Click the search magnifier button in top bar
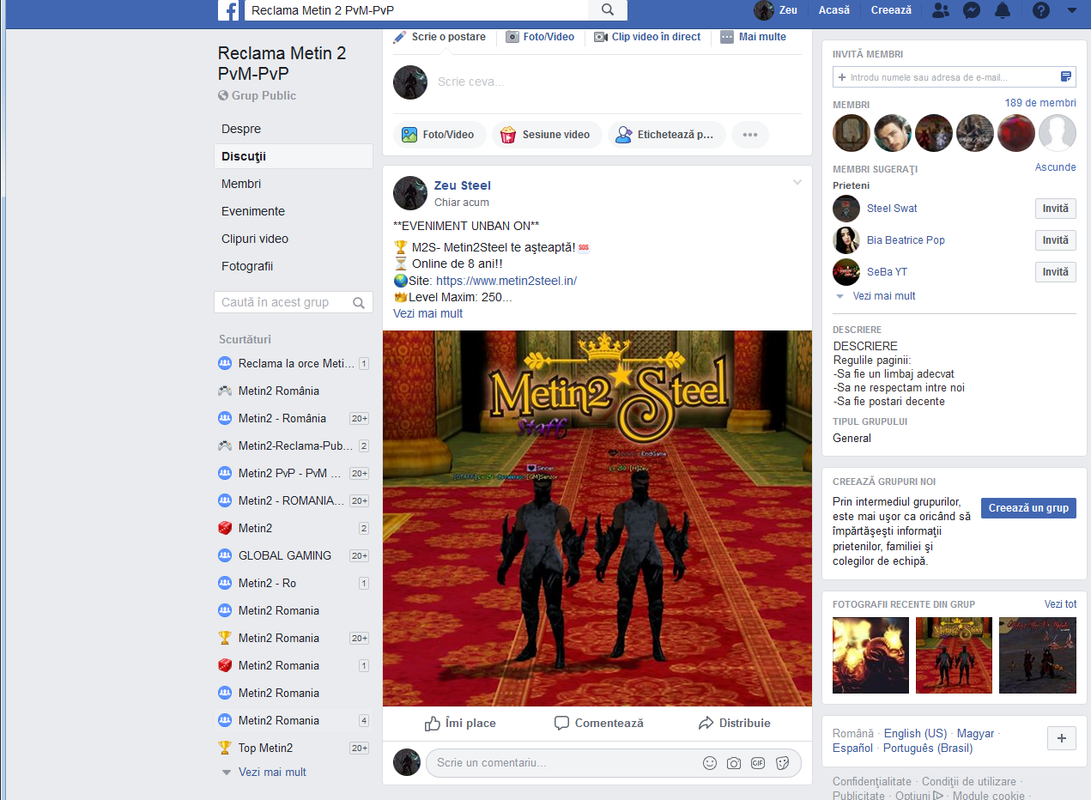The width and height of the screenshot is (1091, 800). coord(607,10)
